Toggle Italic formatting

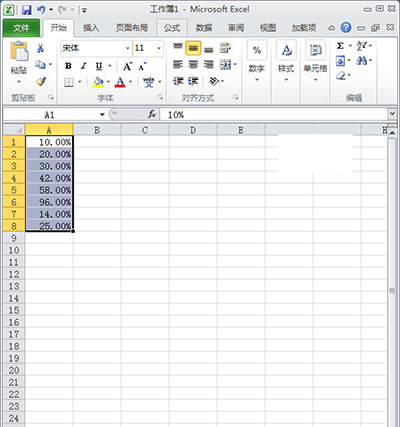(84, 66)
